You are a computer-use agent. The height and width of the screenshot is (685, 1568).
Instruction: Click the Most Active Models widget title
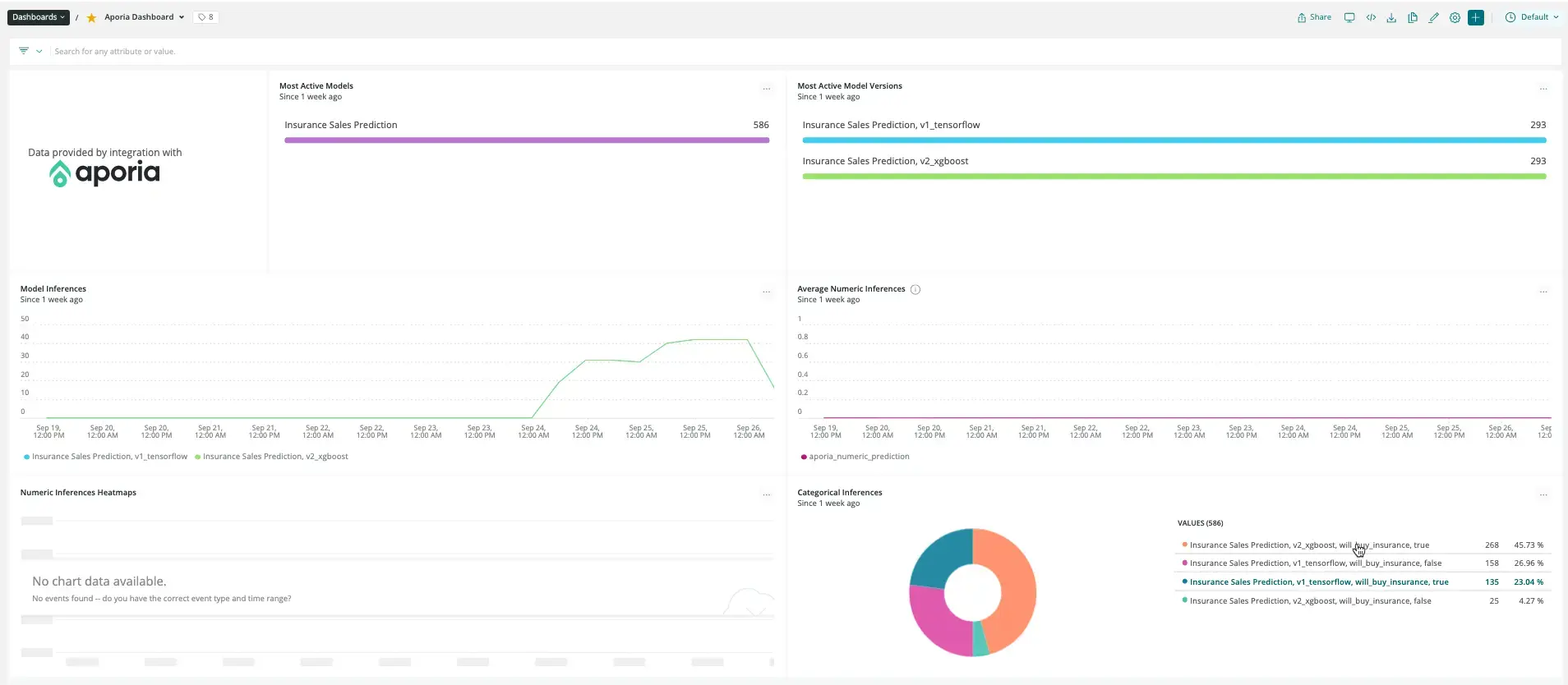(x=316, y=86)
